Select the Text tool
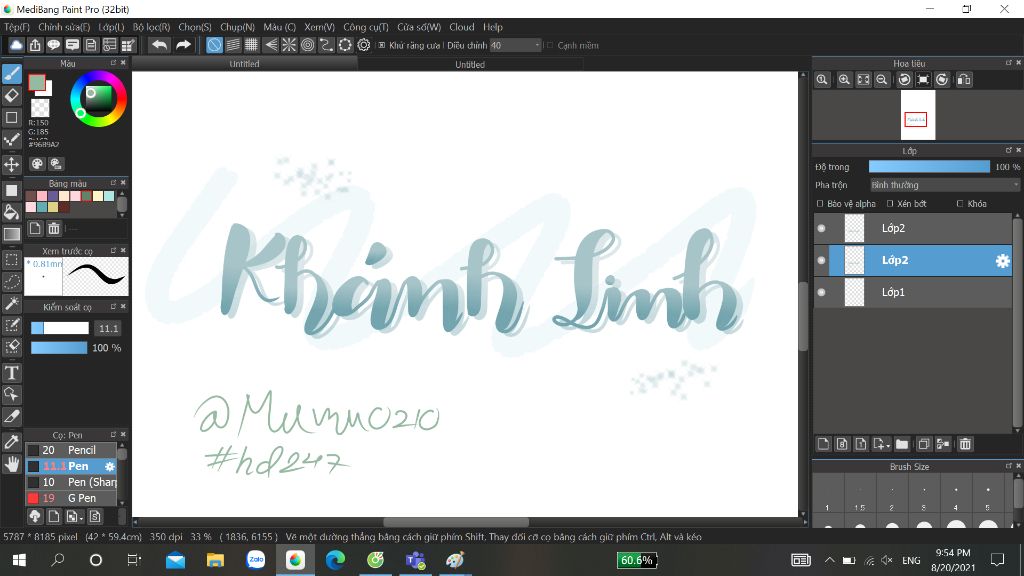The image size is (1024, 576). [x=12, y=373]
